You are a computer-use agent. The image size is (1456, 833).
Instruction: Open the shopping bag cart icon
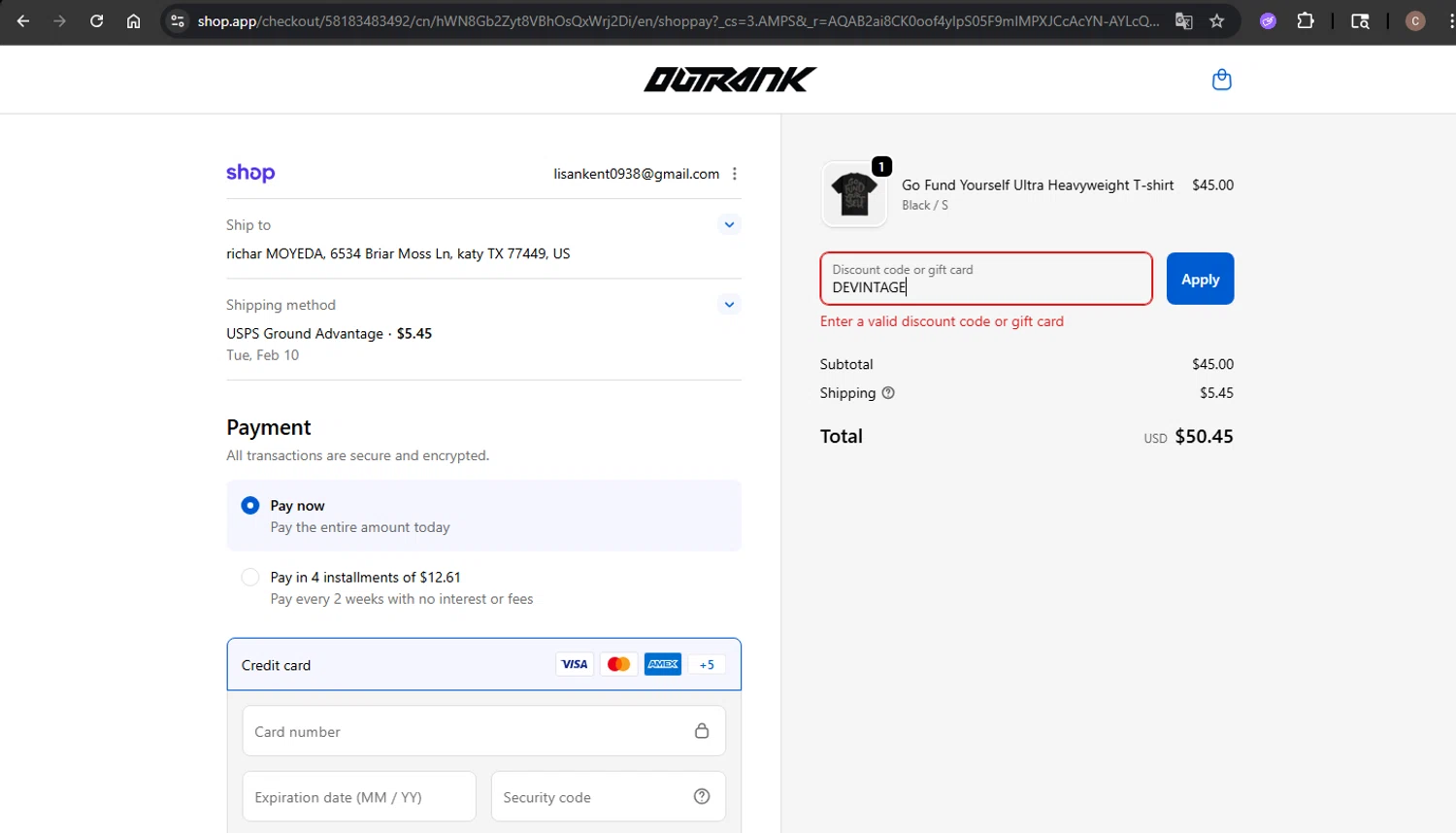pyautogui.click(x=1222, y=80)
